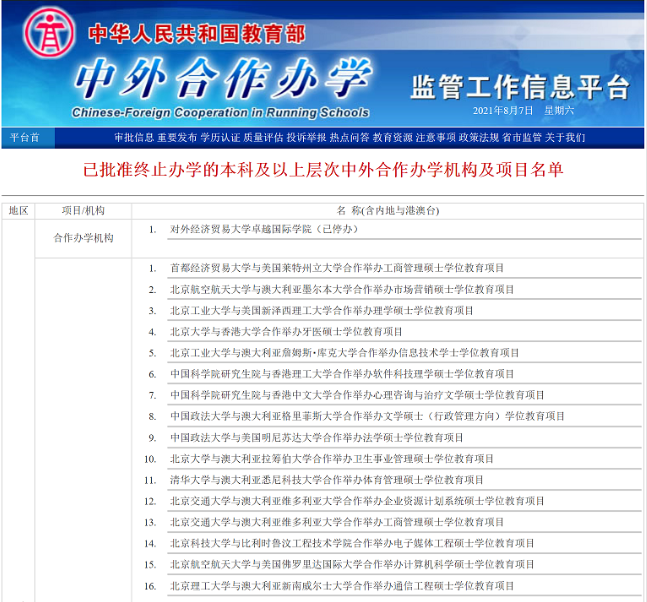Open the 重要发布 menu item
The image size is (647, 602).
177,137
